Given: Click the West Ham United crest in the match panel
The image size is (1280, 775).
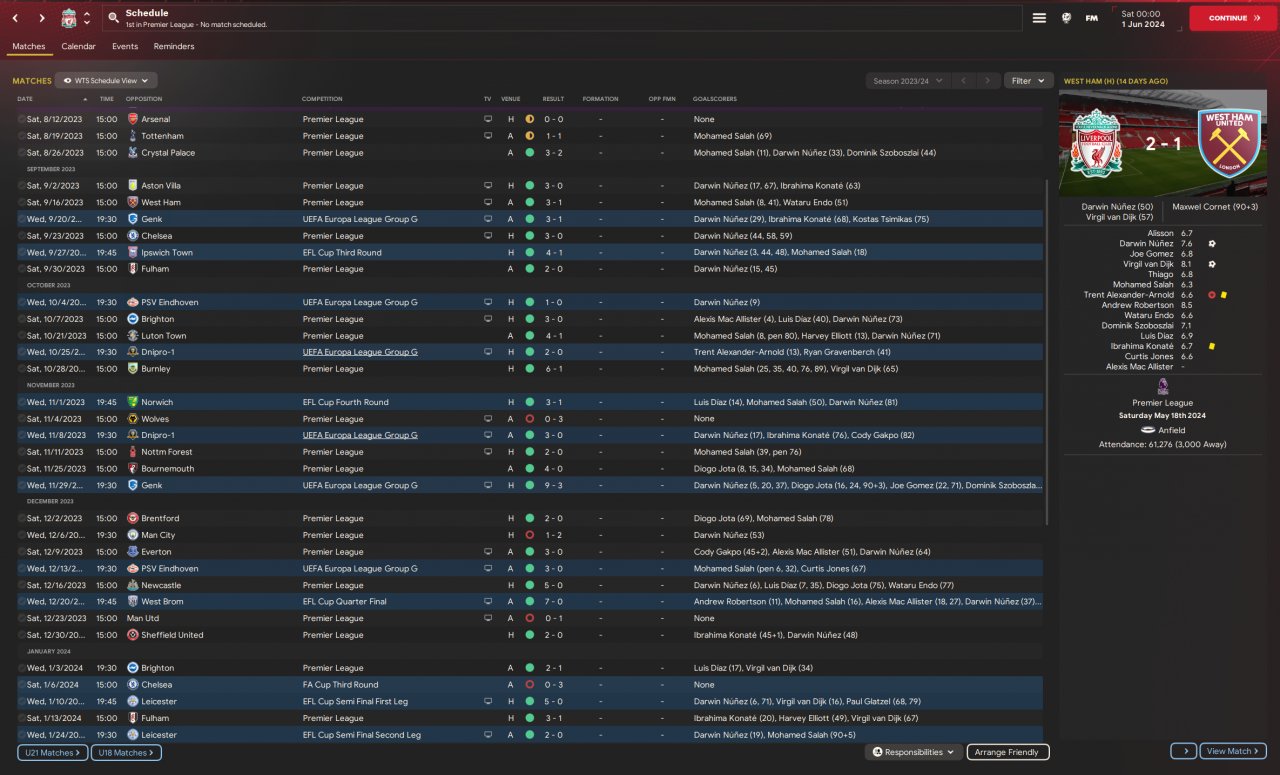Looking at the screenshot, I should pos(1229,143).
